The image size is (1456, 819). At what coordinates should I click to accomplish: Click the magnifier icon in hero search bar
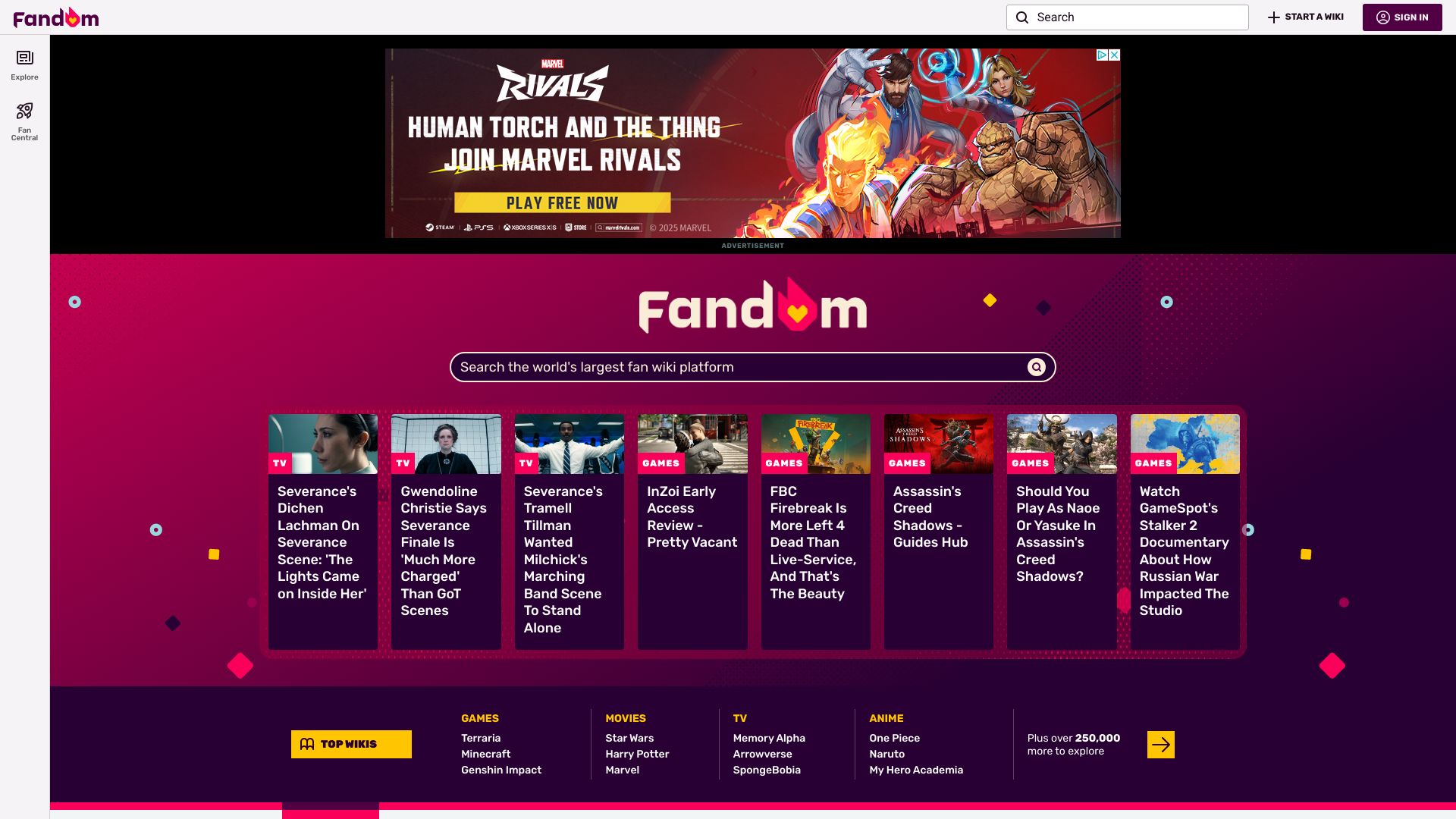click(1036, 367)
